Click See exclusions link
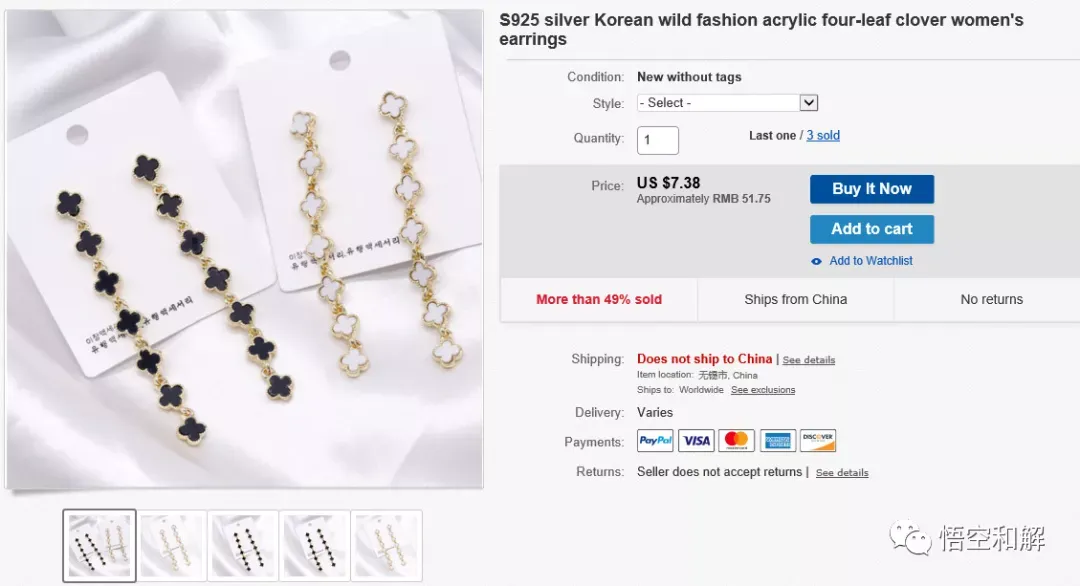The width and height of the screenshot is (1080, 586). pos(763,390)
